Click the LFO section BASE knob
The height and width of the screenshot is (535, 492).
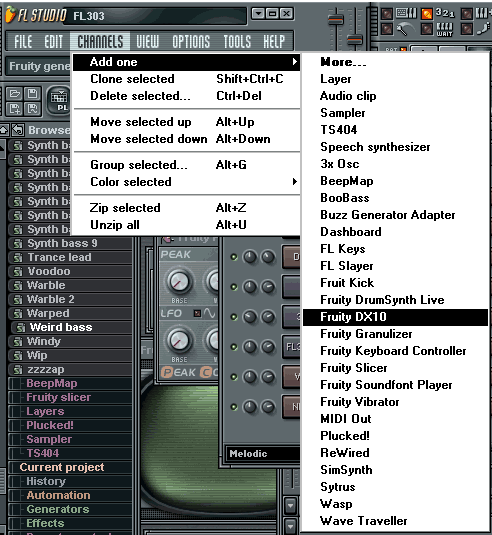[179, 341]
